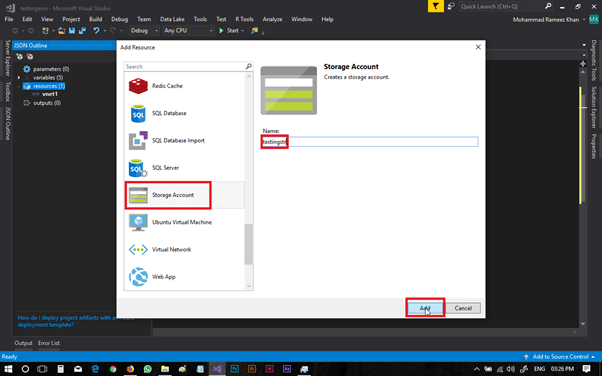
Task: Open Firefox from the taskbar
Action: pyautogui.click(x=130, y=369)
